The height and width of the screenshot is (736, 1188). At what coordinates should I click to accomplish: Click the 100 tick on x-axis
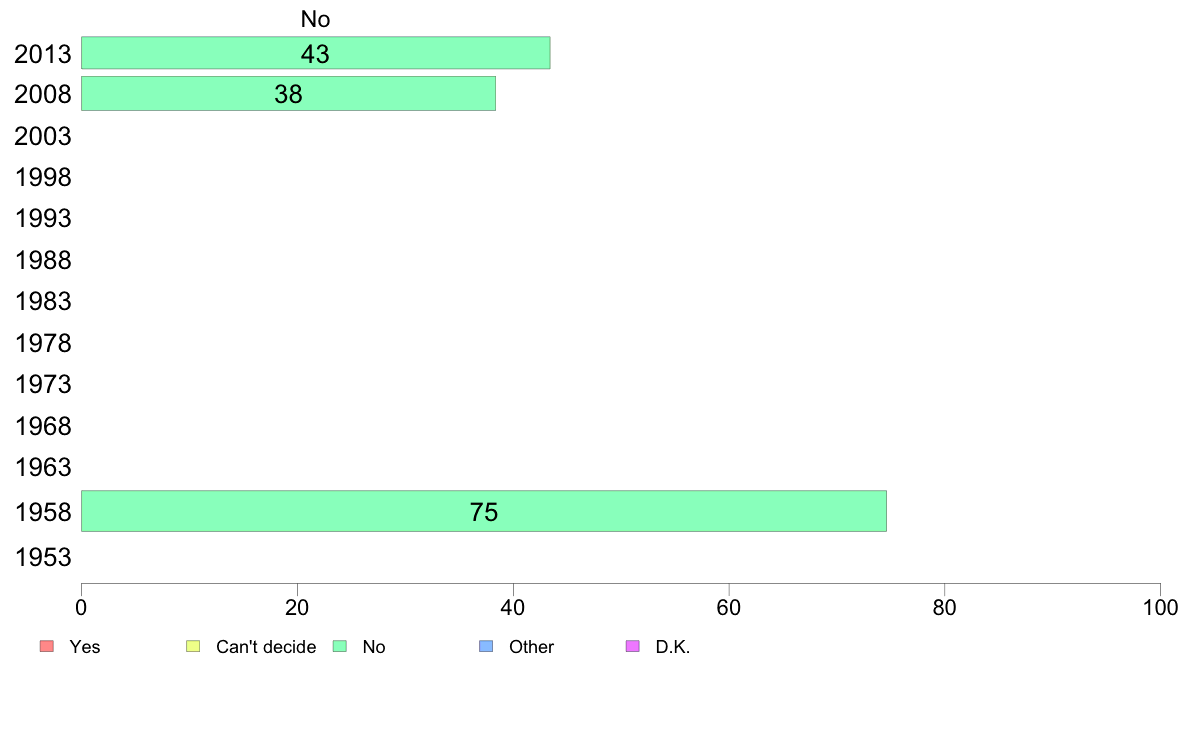pyautogui.click(x=1159, y=607)
